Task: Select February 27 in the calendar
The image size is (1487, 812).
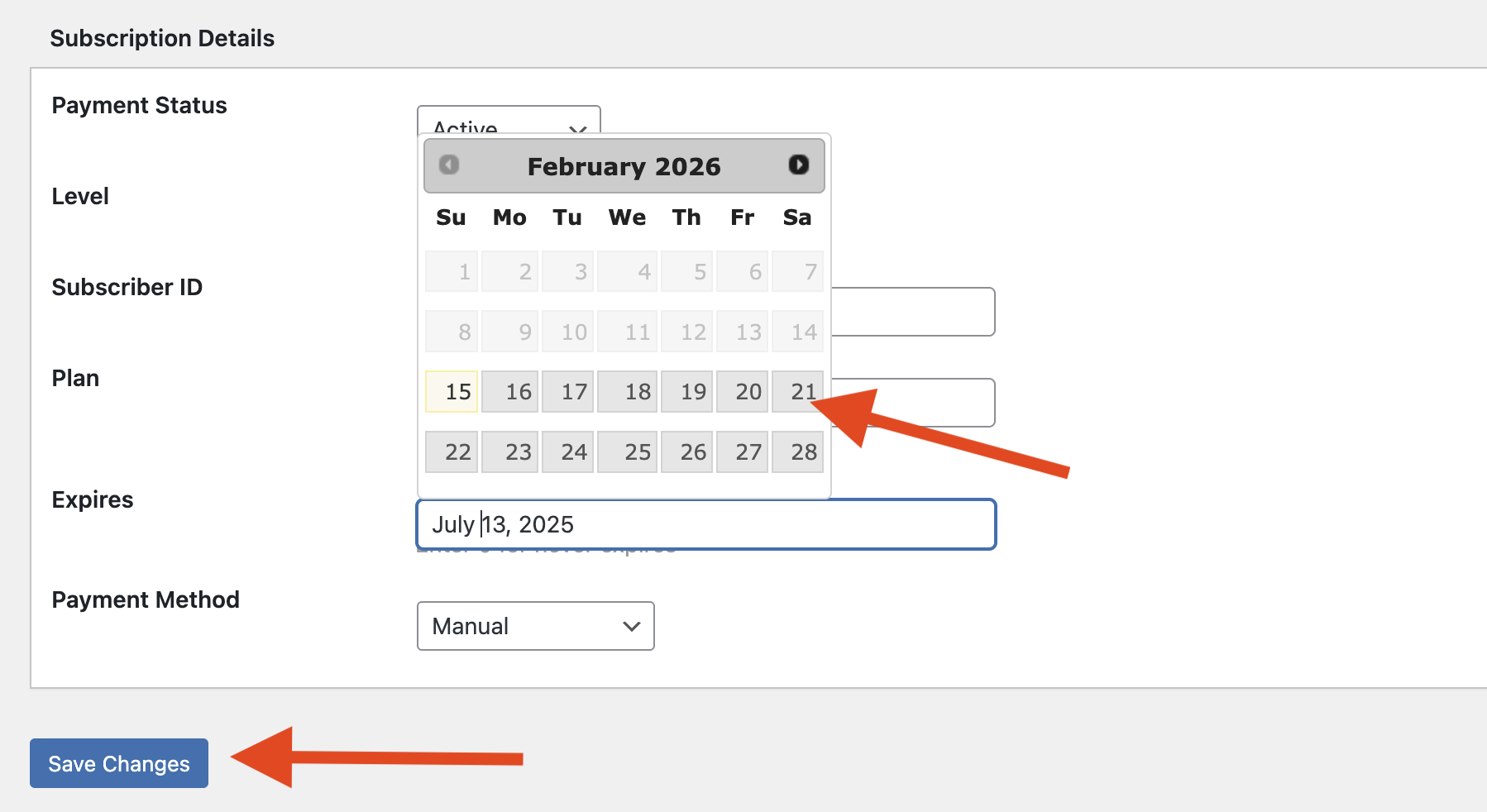Action: click(x=742, y=451)
